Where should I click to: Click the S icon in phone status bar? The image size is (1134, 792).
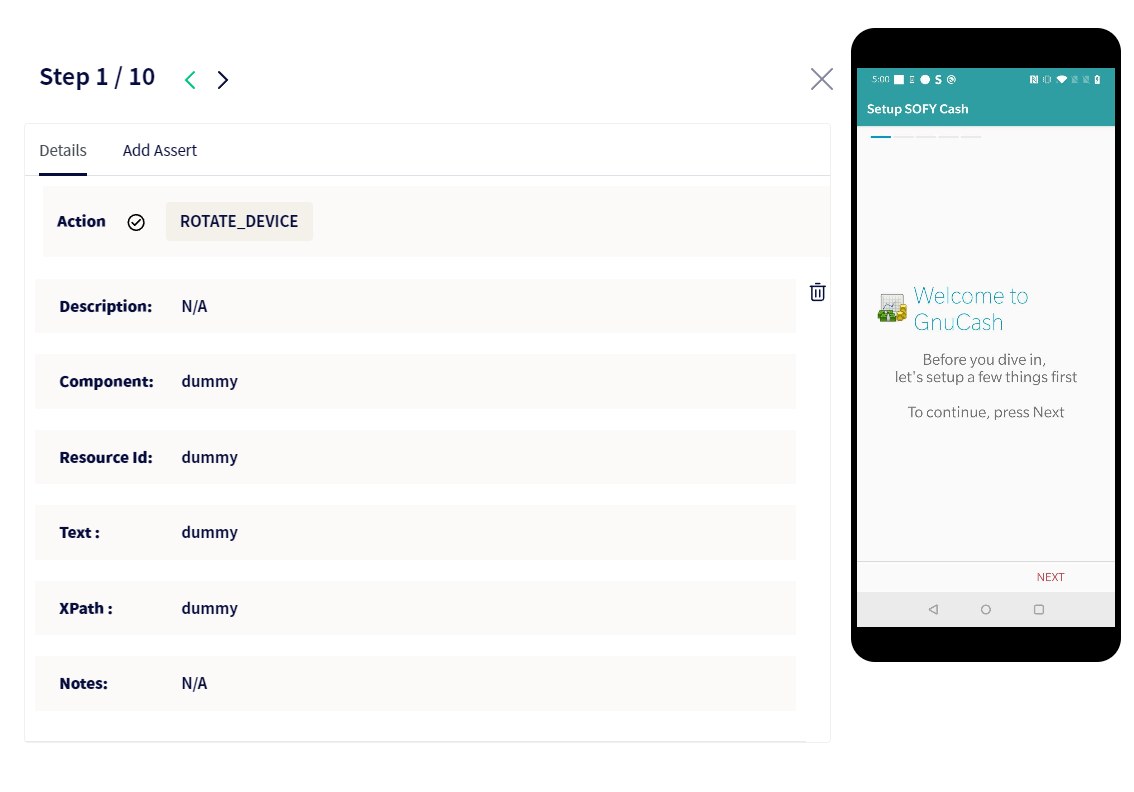point(938,80)
